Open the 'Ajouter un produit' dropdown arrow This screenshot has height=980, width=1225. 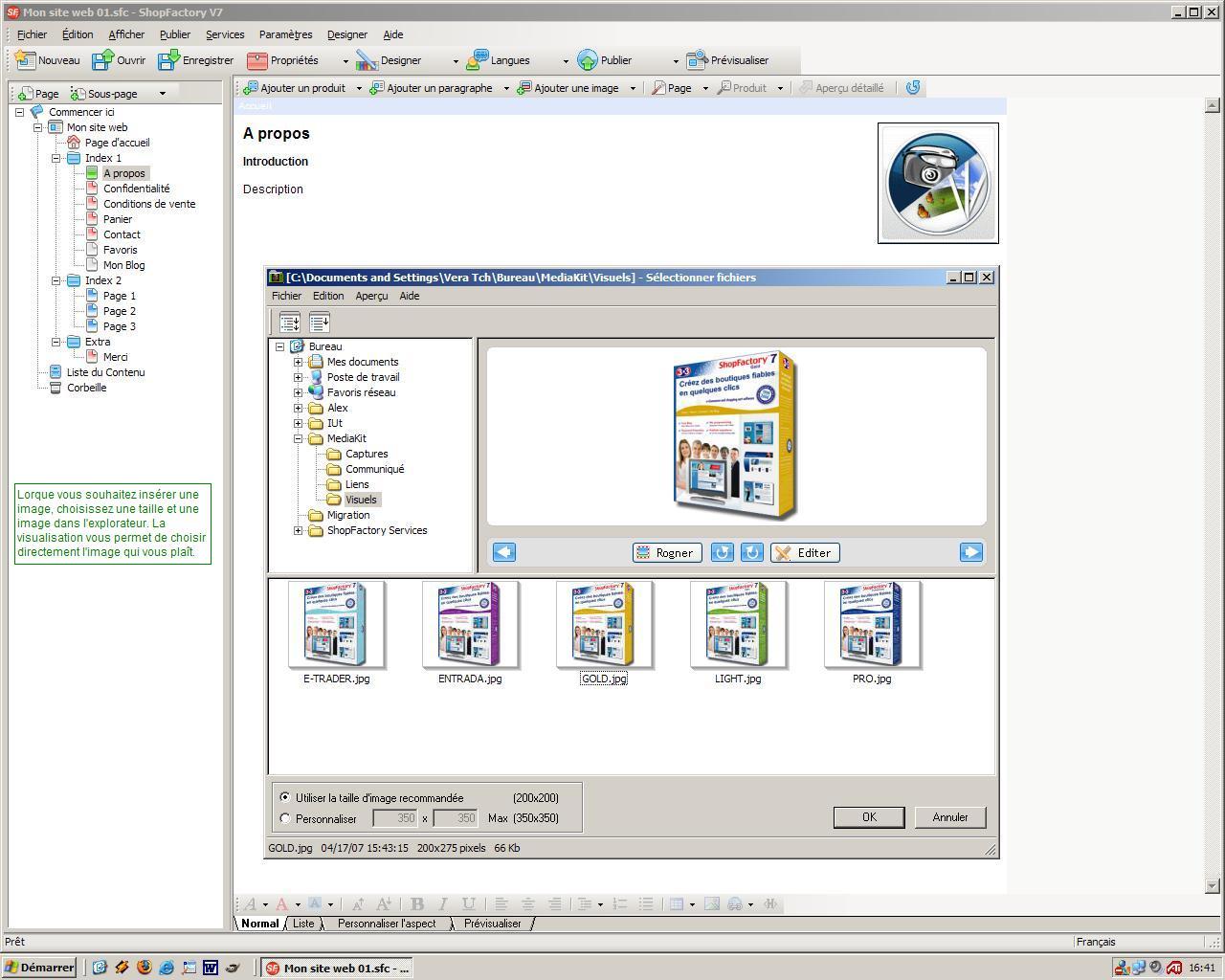(359, 88)
